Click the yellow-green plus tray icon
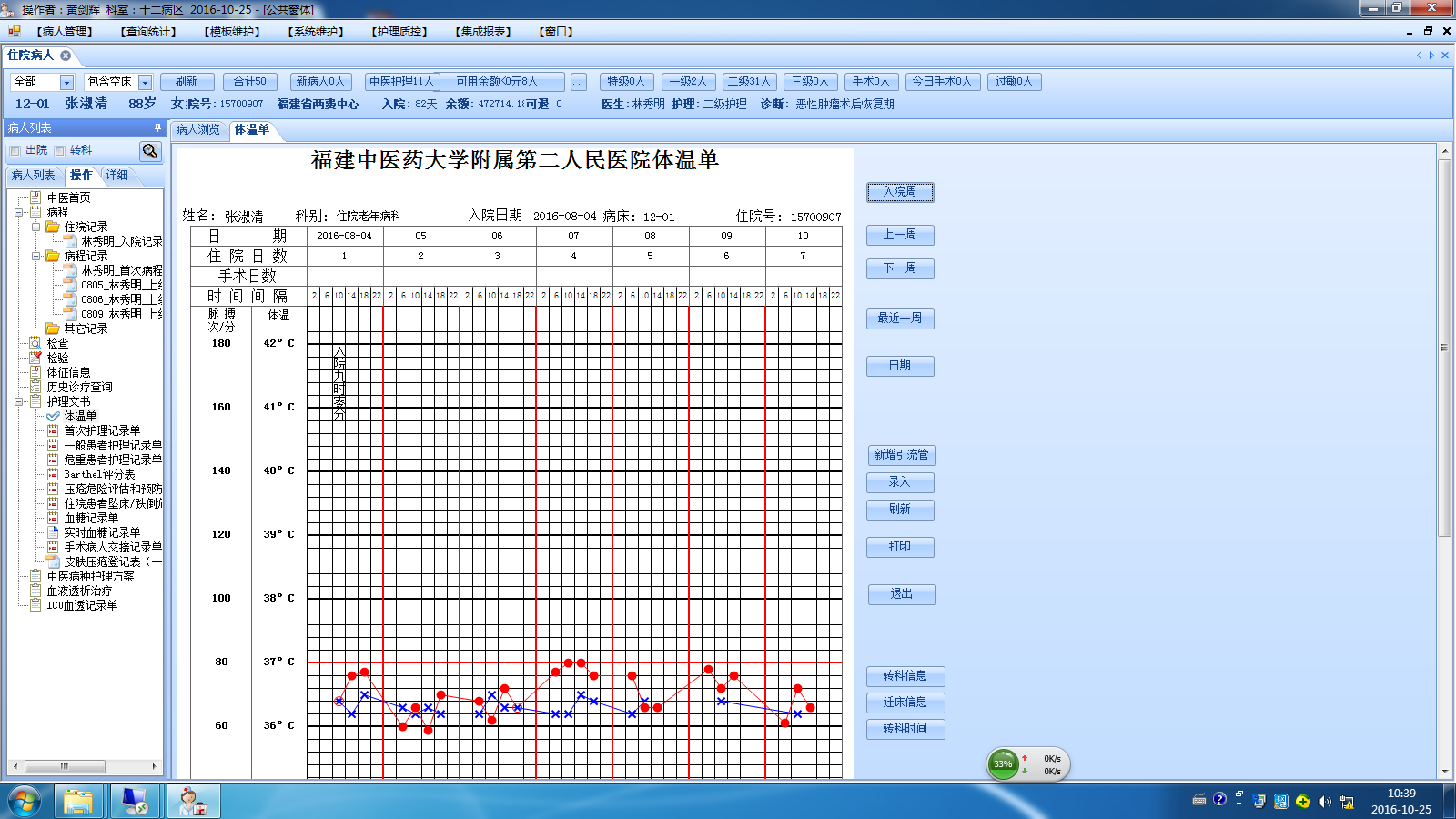Viewport: 1456px width, 819px height. 1303,802
